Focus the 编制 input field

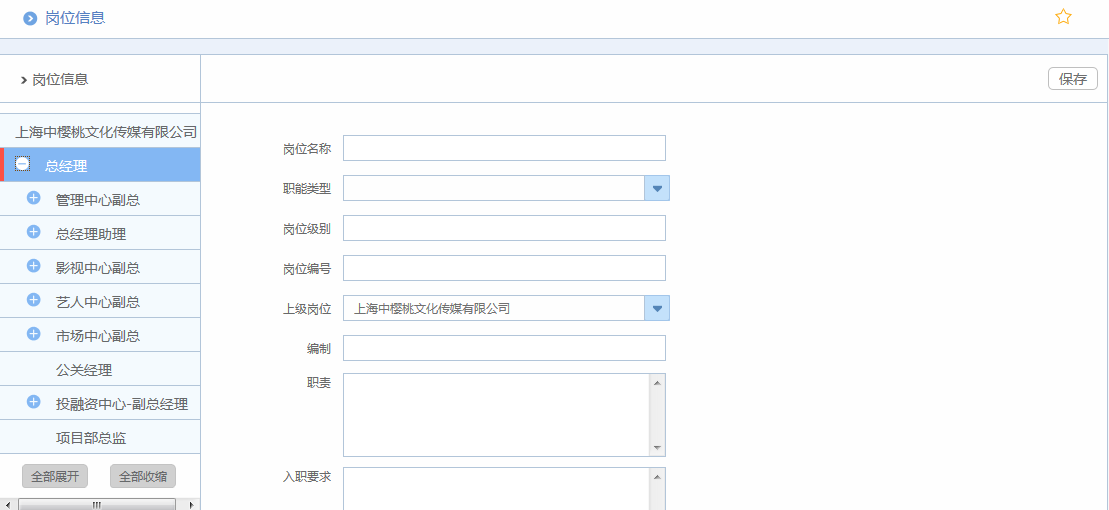pos(504,348)
